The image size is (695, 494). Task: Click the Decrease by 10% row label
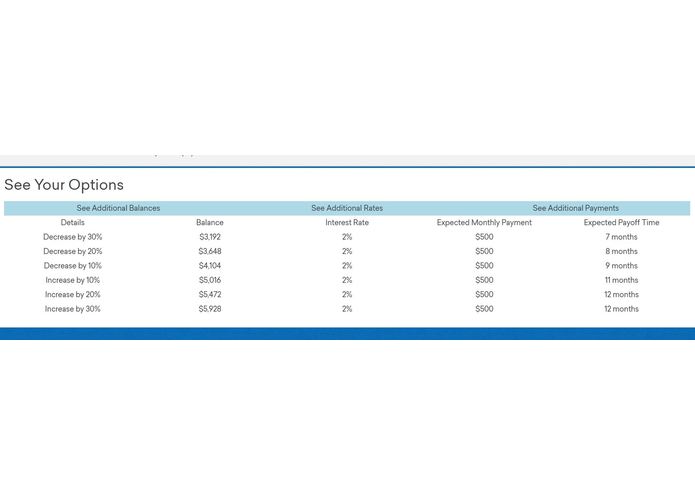coord(73,266)
